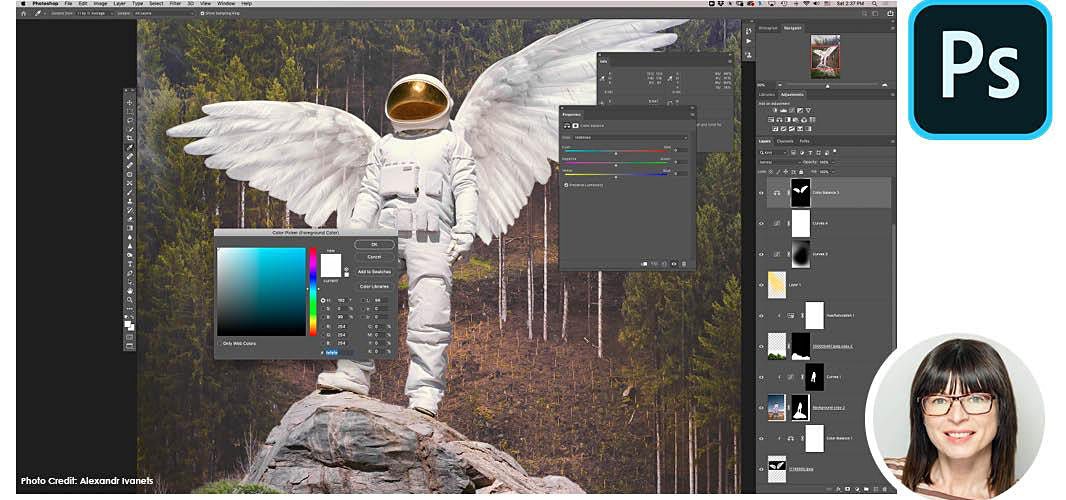Open the layer blend mode dropdown
This screenshot has width=1066, height=500.
click(780, 163)
